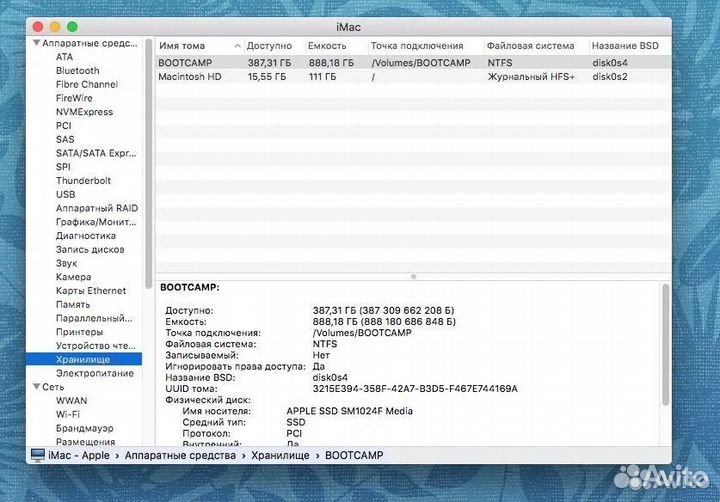
Task: Open the SATA/SATA Express entry
Action: click(x=96, y=153)
